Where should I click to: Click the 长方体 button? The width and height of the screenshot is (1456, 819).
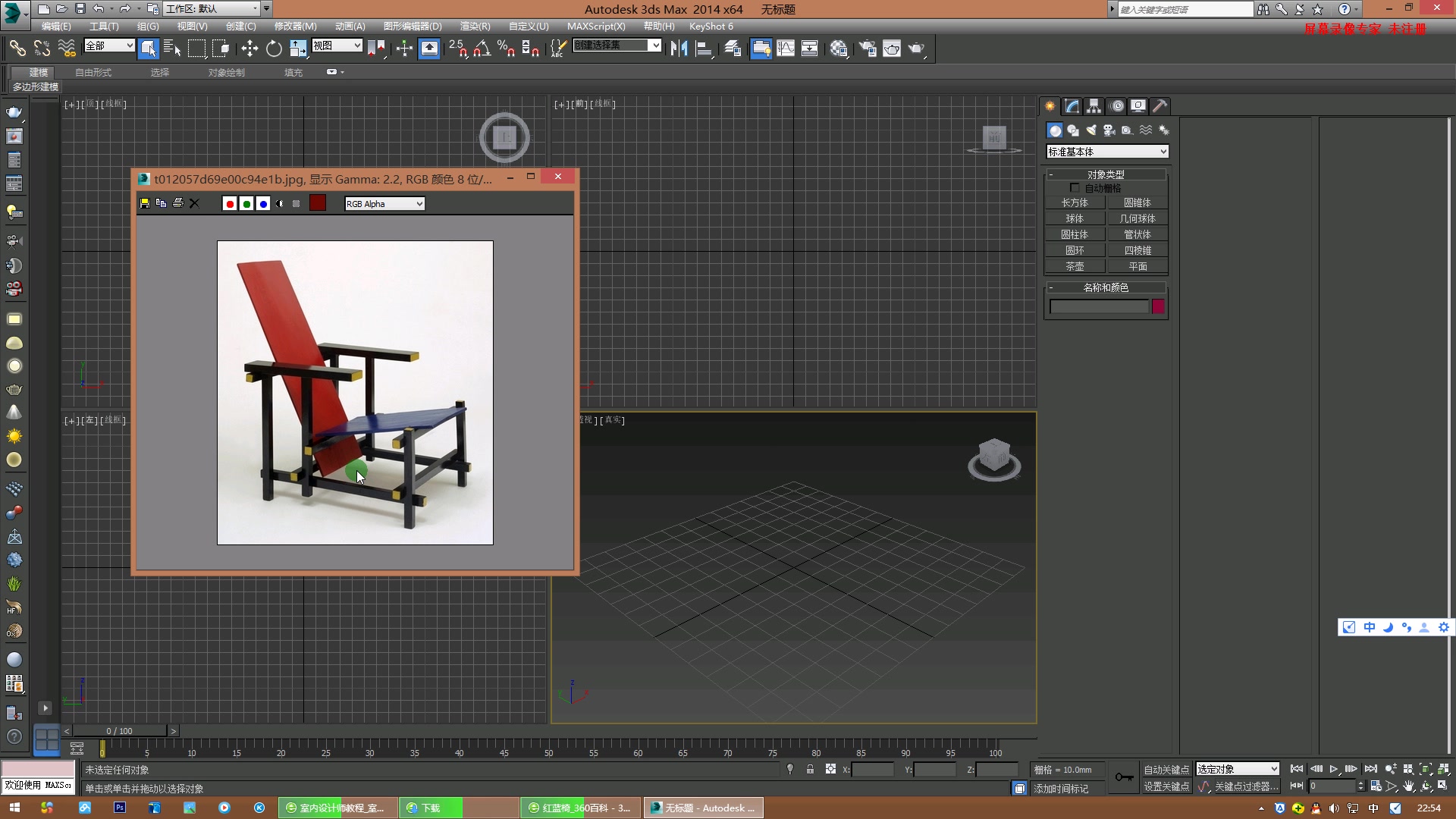coord(1075,202)
